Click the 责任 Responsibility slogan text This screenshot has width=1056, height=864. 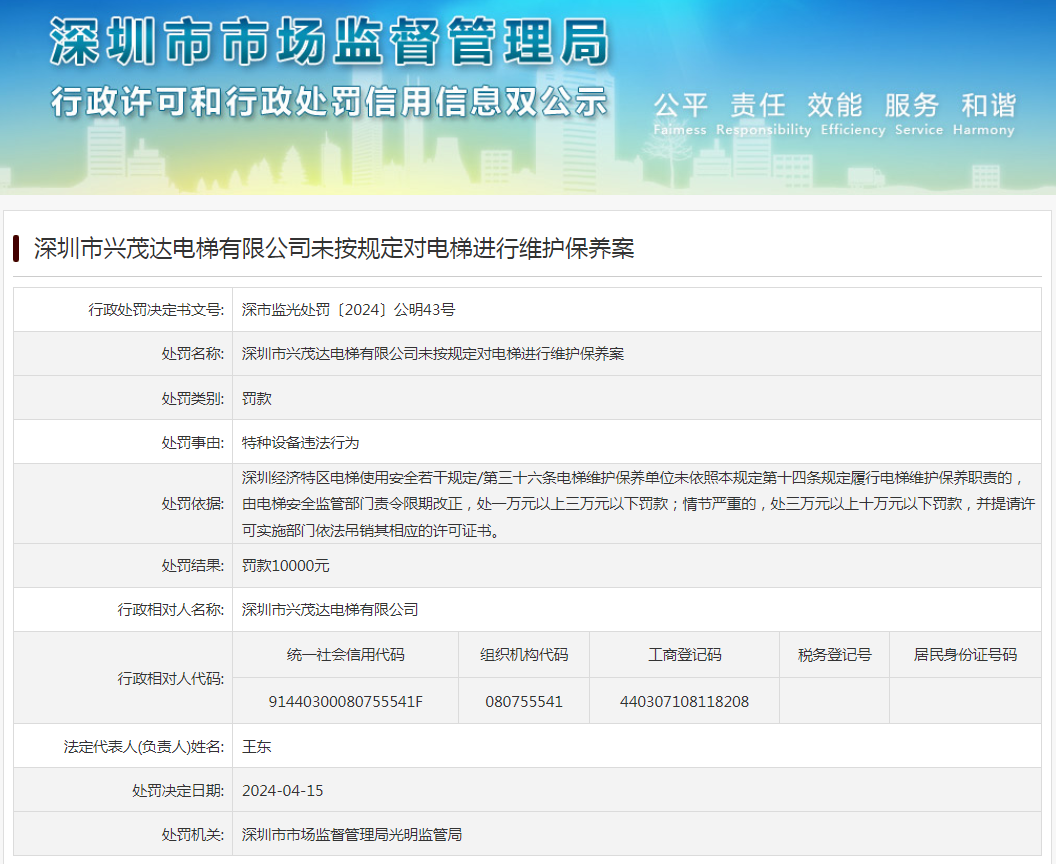point(763,114)
